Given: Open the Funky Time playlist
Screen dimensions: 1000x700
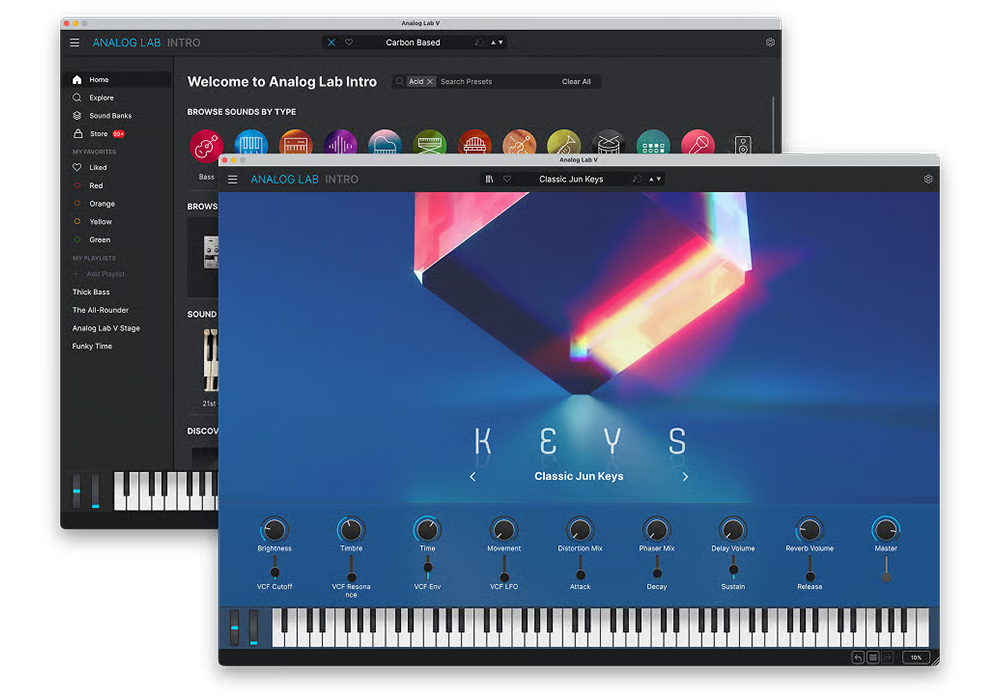Looking at the screenshot, I should [92, 346].
